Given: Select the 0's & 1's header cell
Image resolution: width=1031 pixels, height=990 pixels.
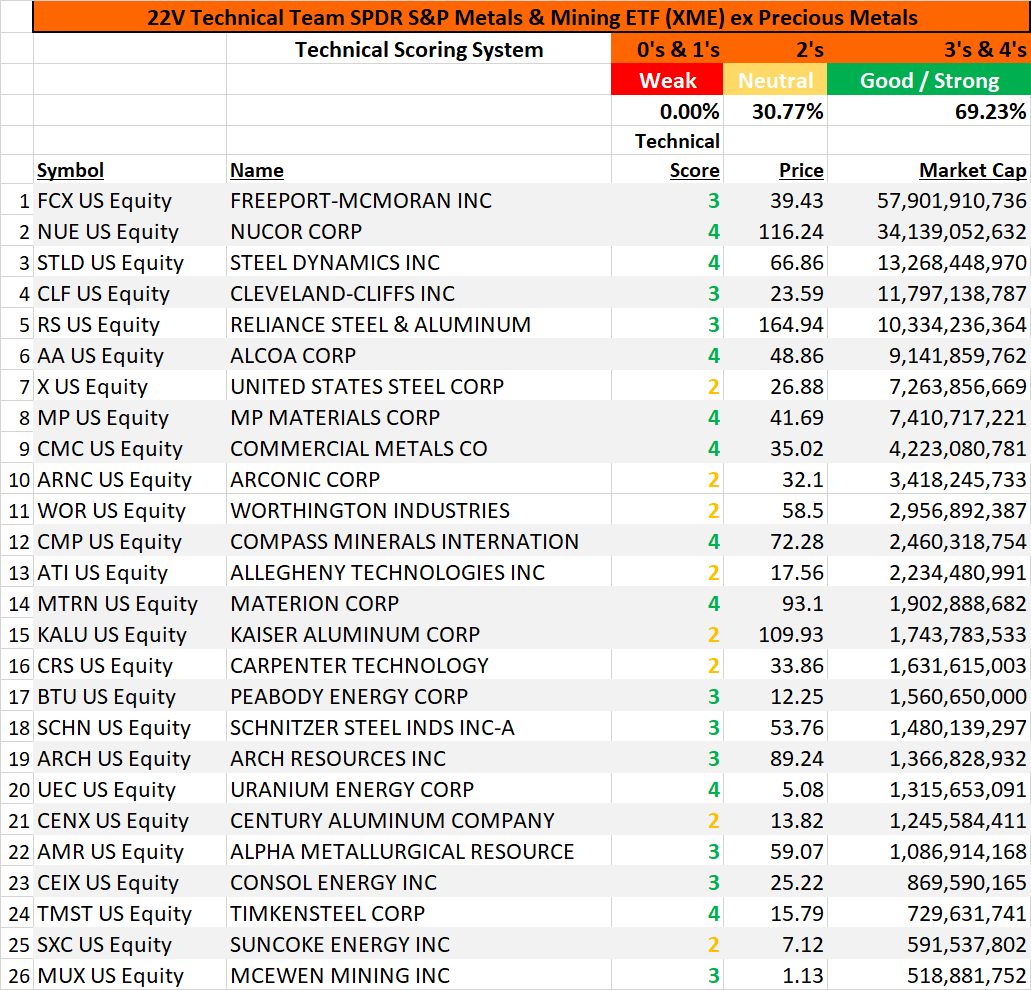Looking at the screenshot, I should click(667, 49).
